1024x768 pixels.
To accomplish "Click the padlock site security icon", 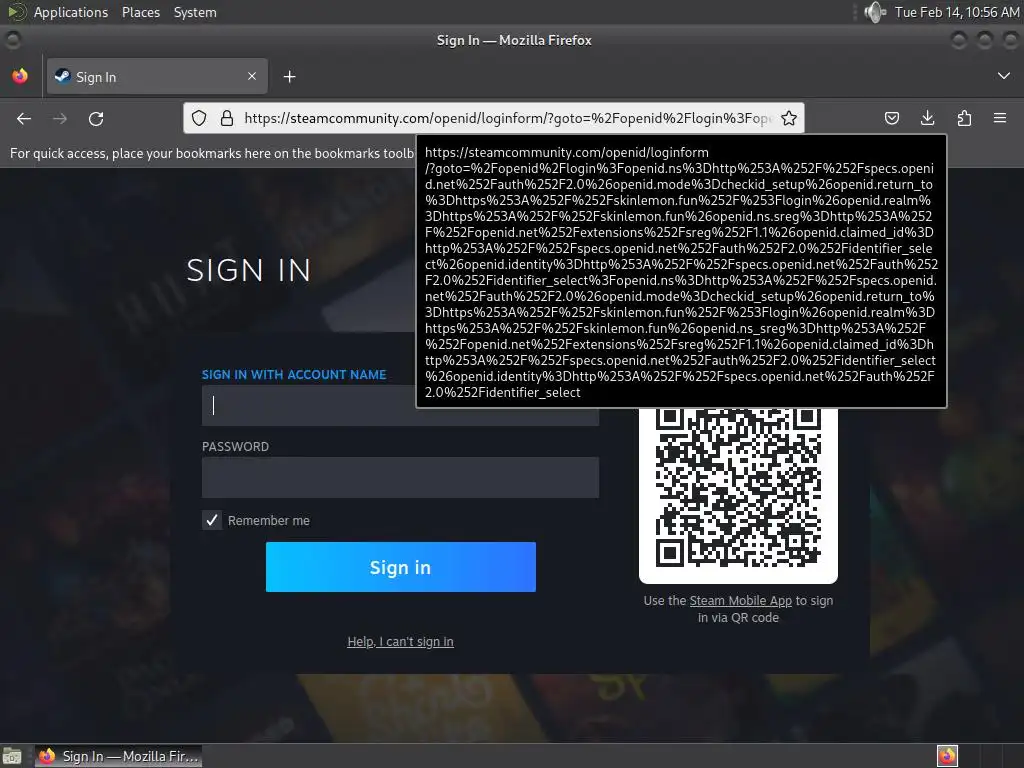I will pos(227,118).
